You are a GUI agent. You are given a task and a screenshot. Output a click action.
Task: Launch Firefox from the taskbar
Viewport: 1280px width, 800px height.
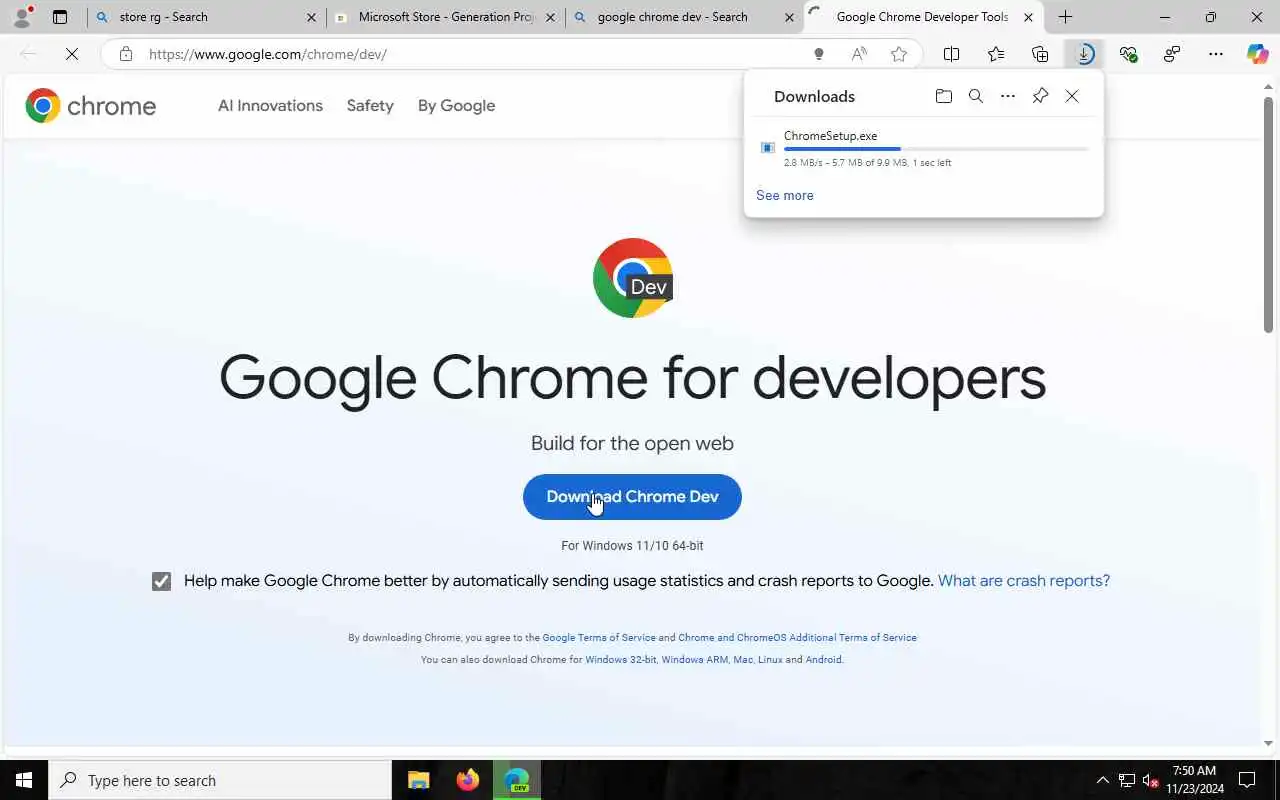pos(467,780)
